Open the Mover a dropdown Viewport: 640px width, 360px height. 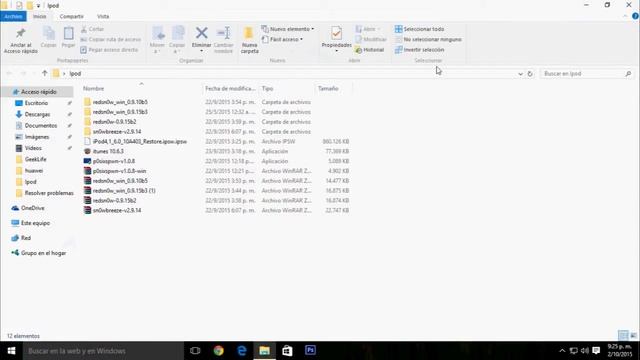click(157, 40)
